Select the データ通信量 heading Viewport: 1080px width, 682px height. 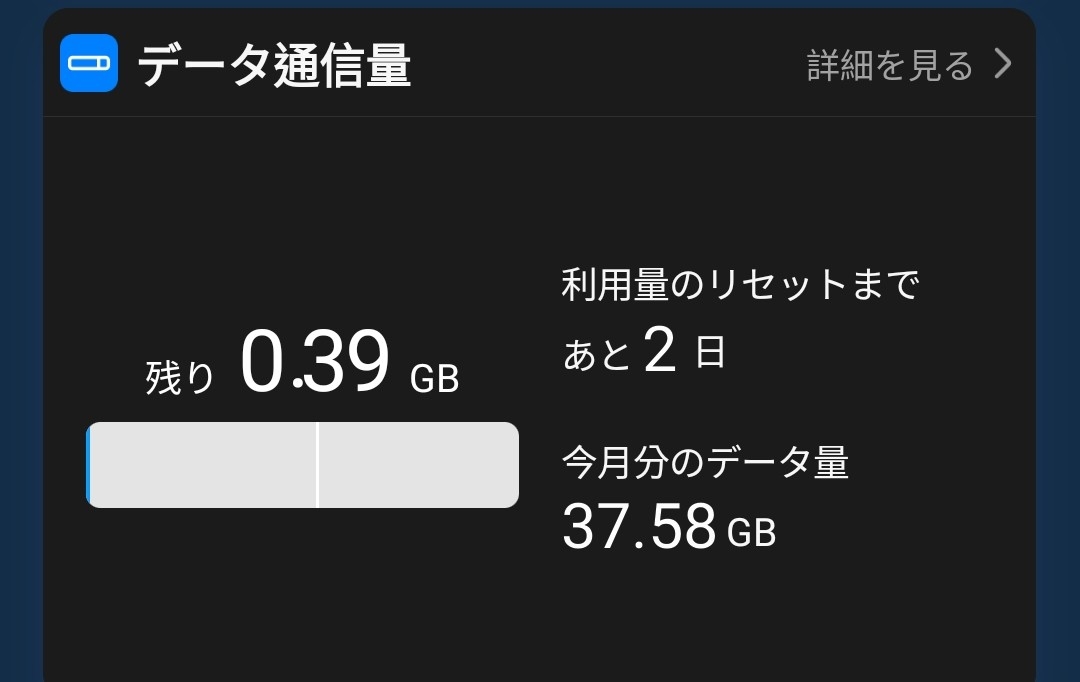pos(274,65)
